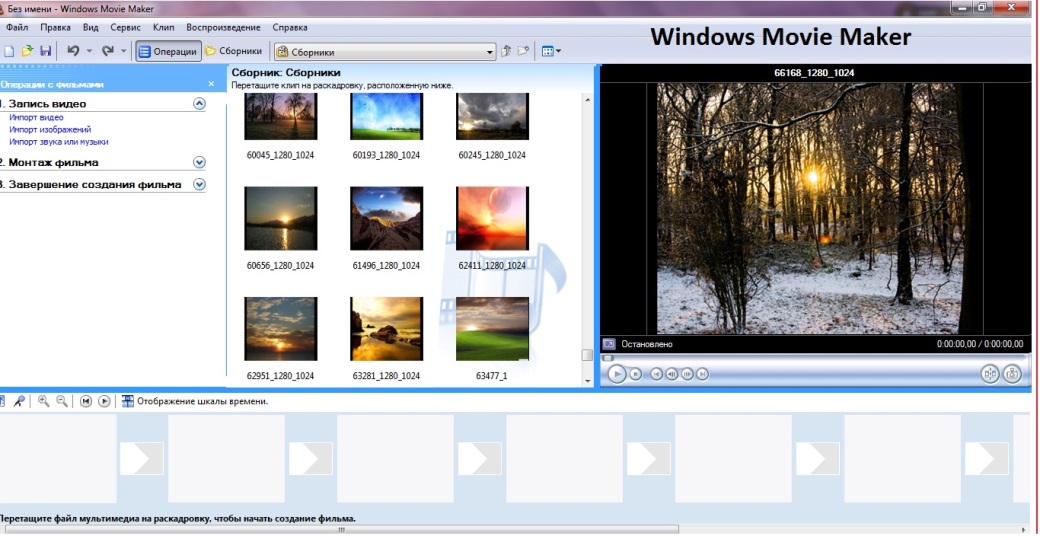Viewport: 1040px width, 536px height.
Task: Click the up one level icon
Action: click(x=506, y=51)
